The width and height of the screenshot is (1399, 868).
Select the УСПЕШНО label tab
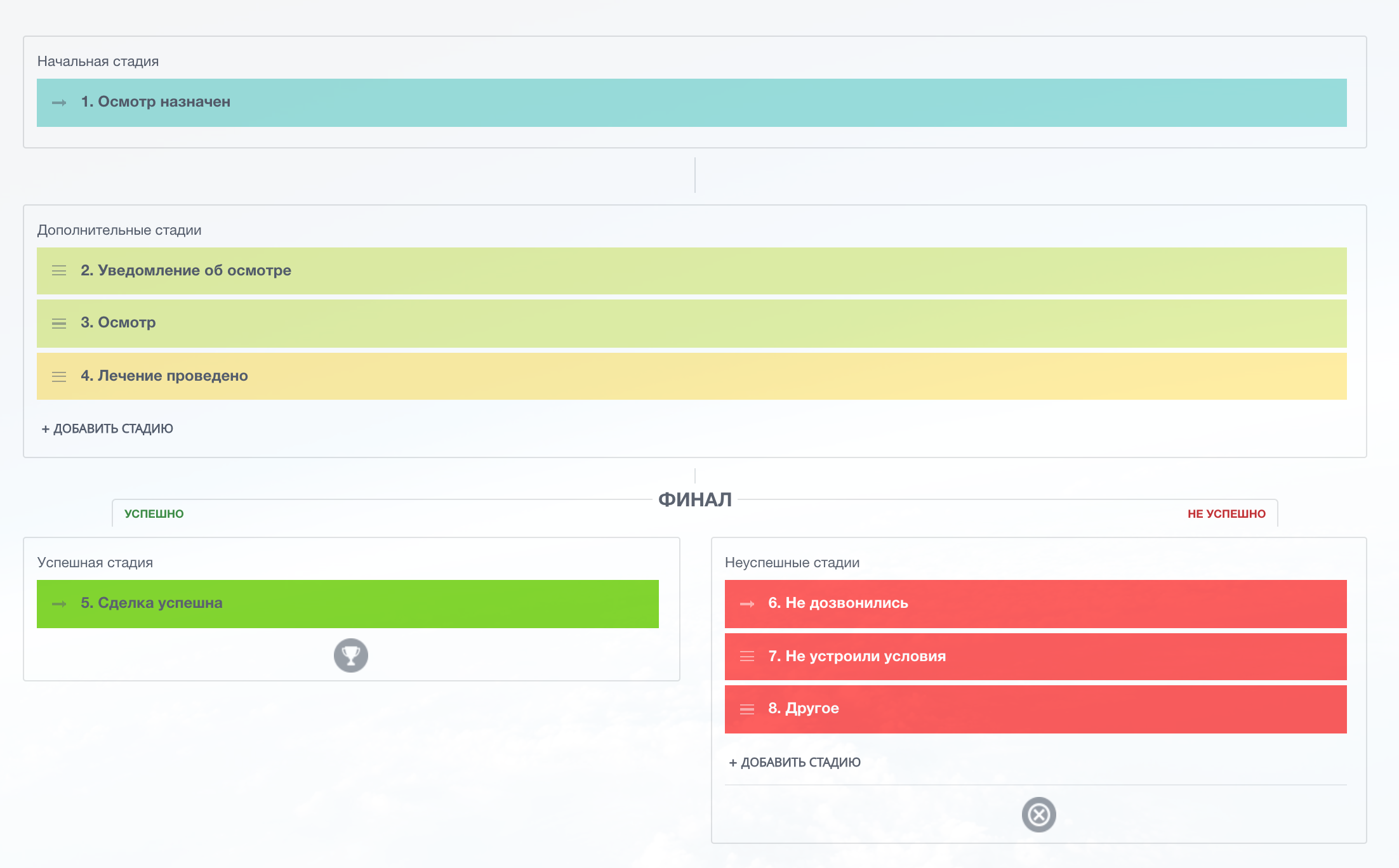pos(154,514)
